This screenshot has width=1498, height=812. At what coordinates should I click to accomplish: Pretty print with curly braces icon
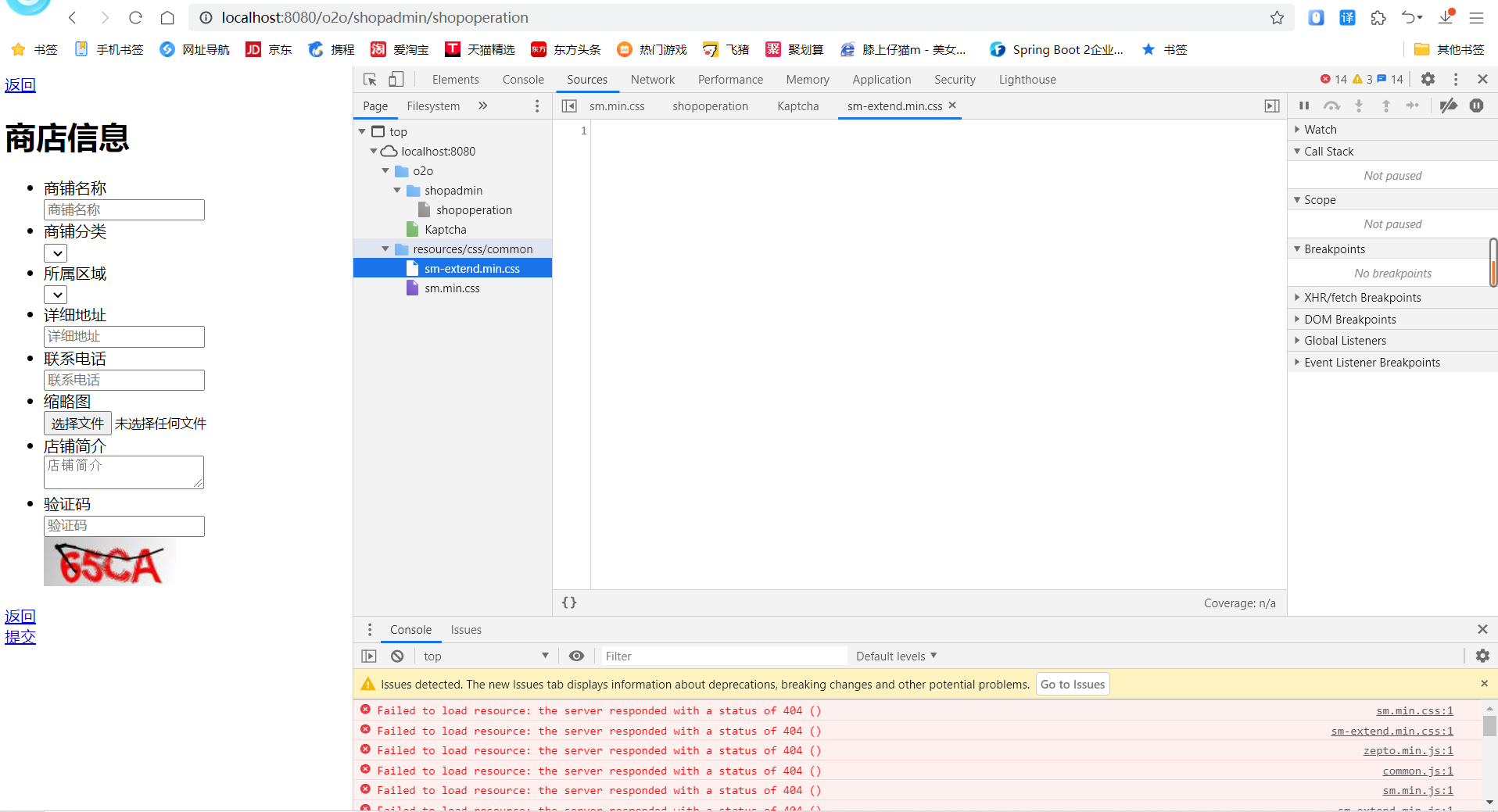coord(569,603)
